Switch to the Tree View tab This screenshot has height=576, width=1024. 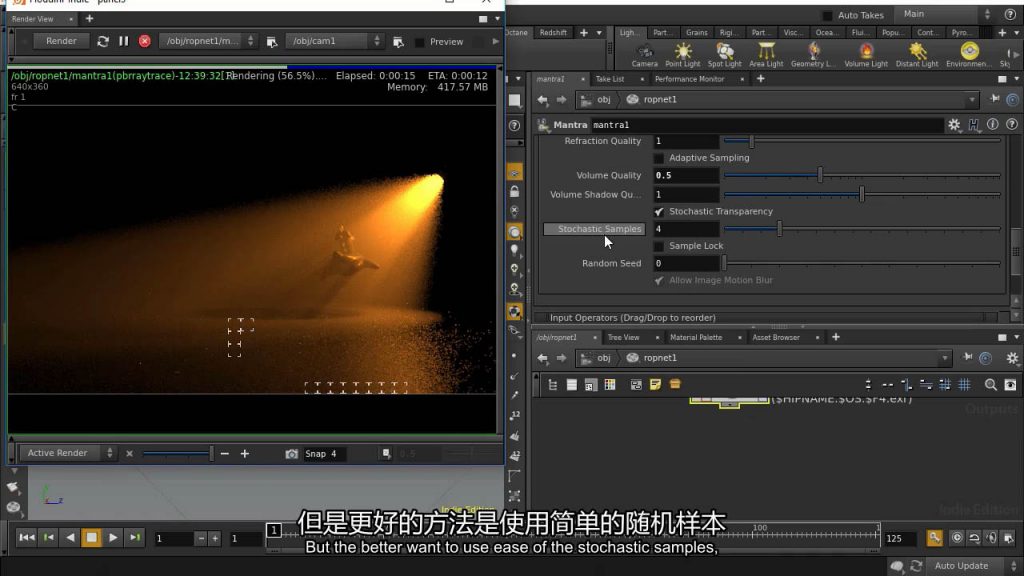623,338
